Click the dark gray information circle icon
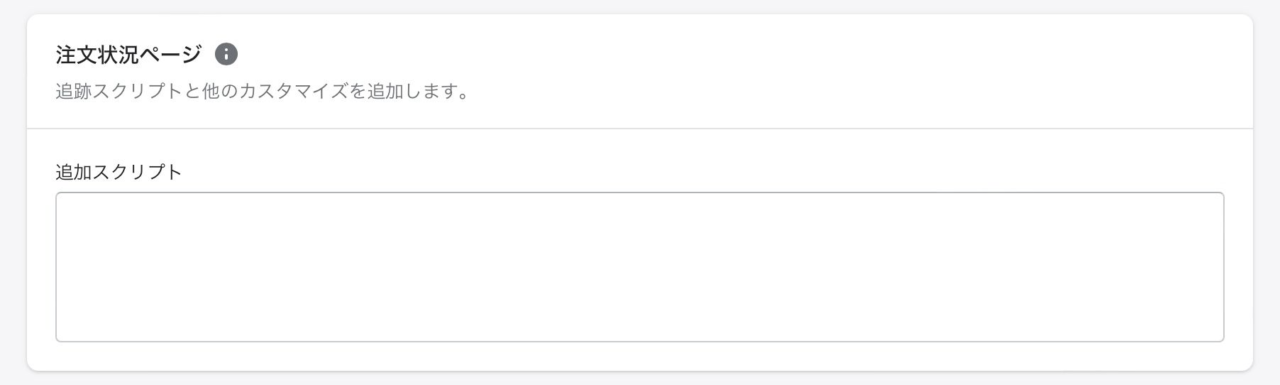Viewport: 1280px width, 385px height. click(227, 54)
